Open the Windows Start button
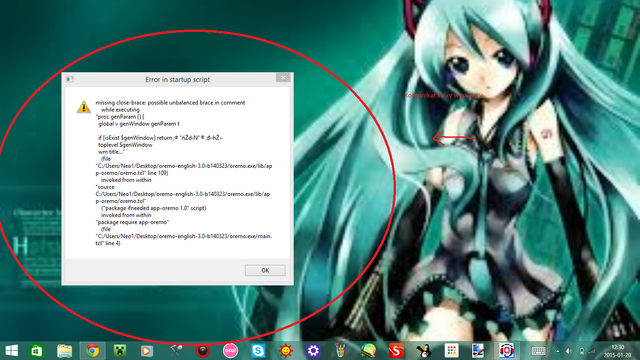The height and width of the screenshot is (360, 640). click(11, 351)
